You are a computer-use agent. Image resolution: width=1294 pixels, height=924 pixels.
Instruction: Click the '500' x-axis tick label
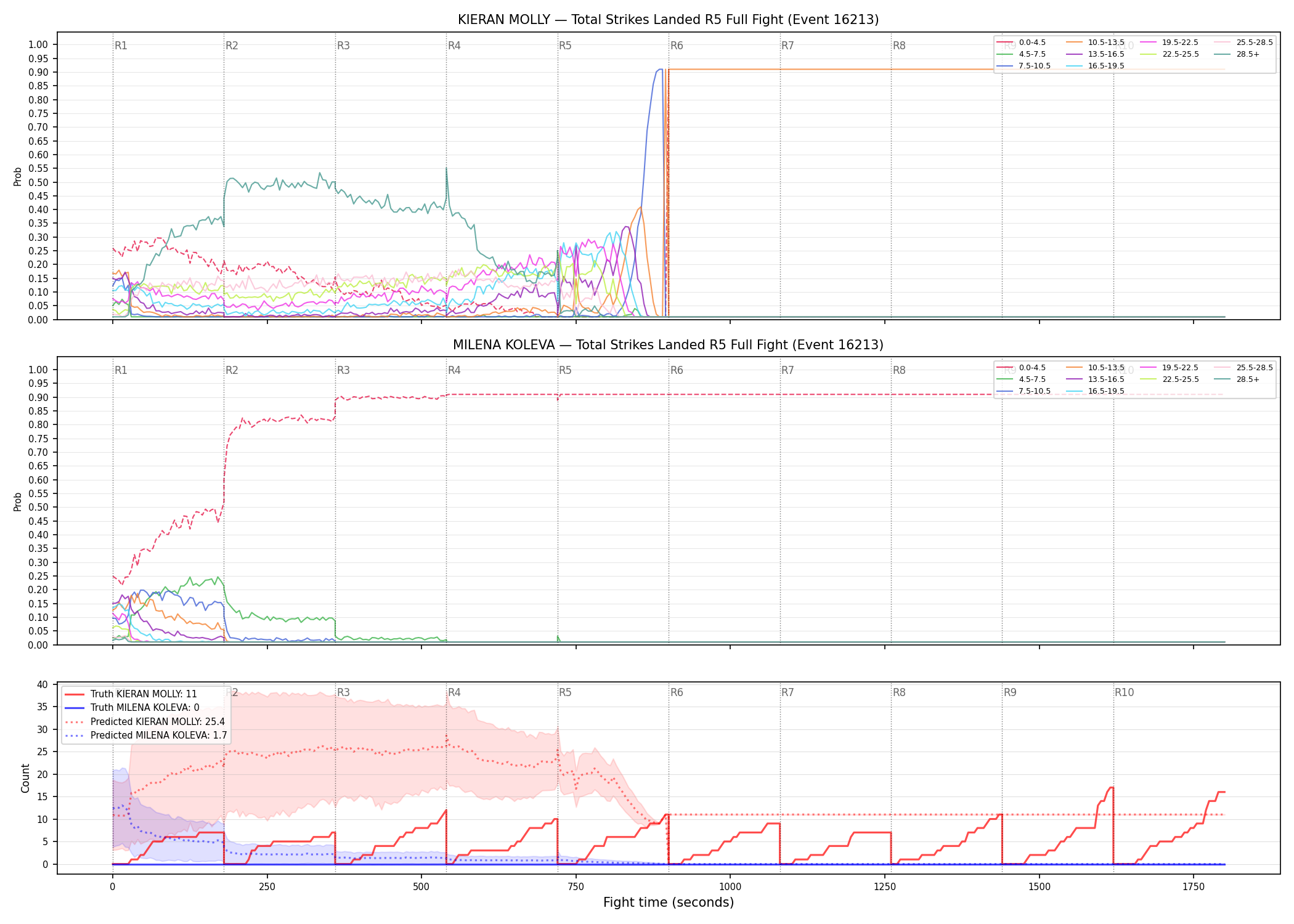tap(421, 886)
